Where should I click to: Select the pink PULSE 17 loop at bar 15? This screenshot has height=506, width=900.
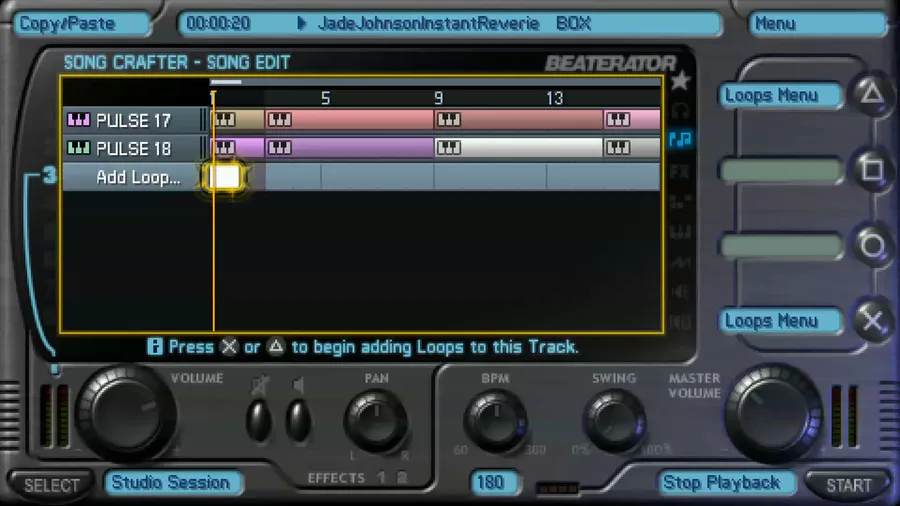tap(632, 119)
